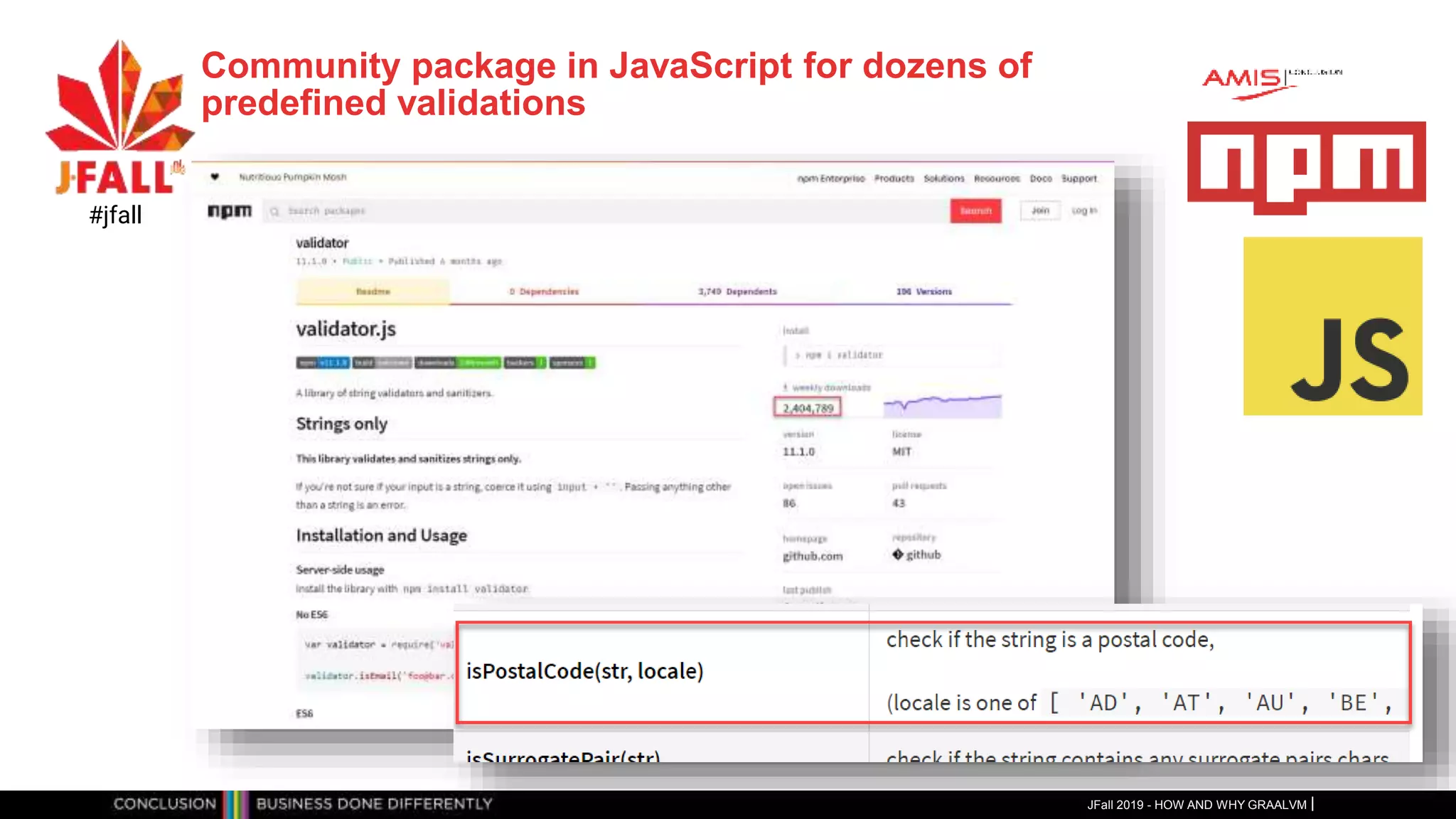Click the build status badge
Viewport: 1456px width, 819px height.
tap(382, 363)
